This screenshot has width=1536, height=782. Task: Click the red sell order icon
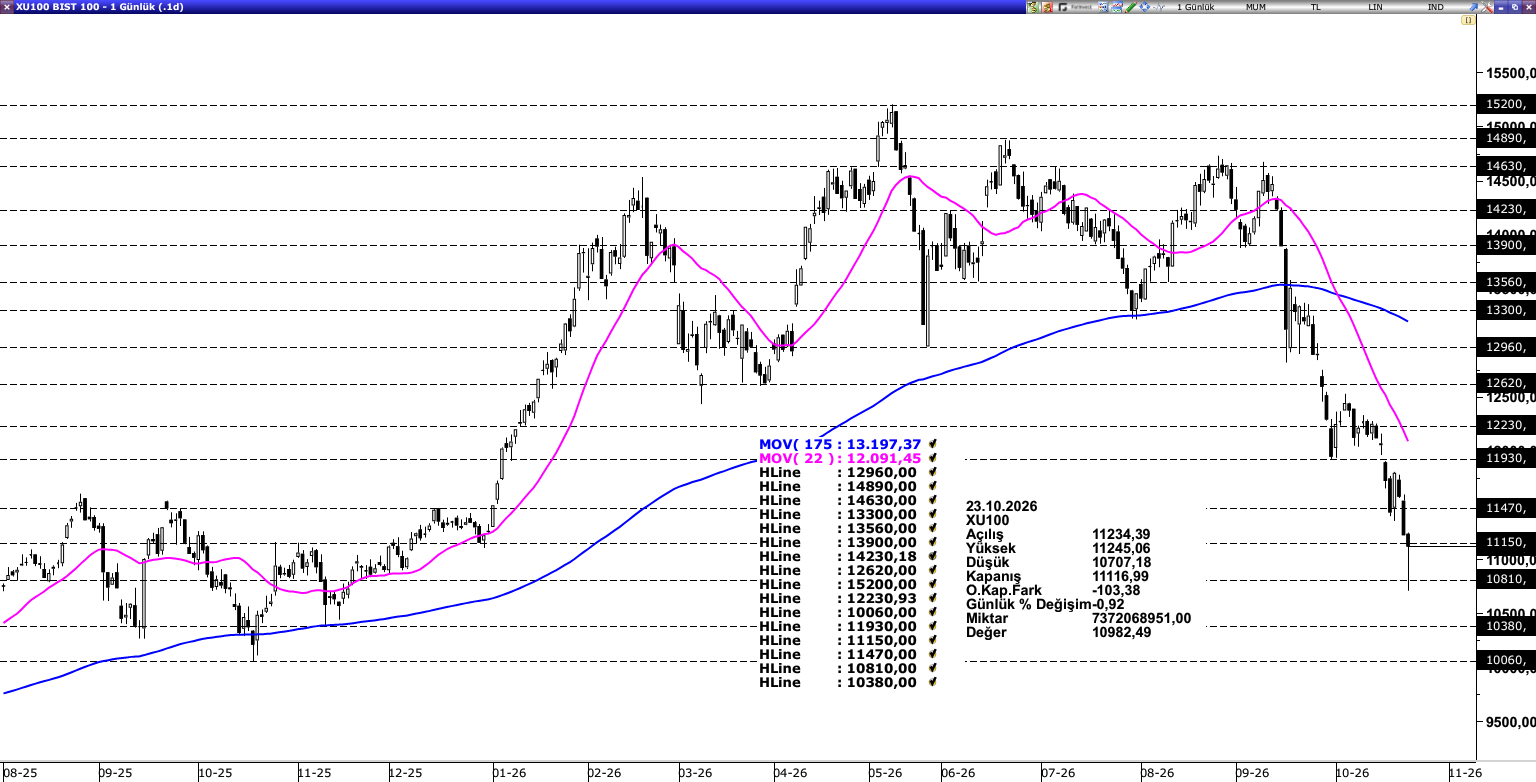(x=1047, y=7)
